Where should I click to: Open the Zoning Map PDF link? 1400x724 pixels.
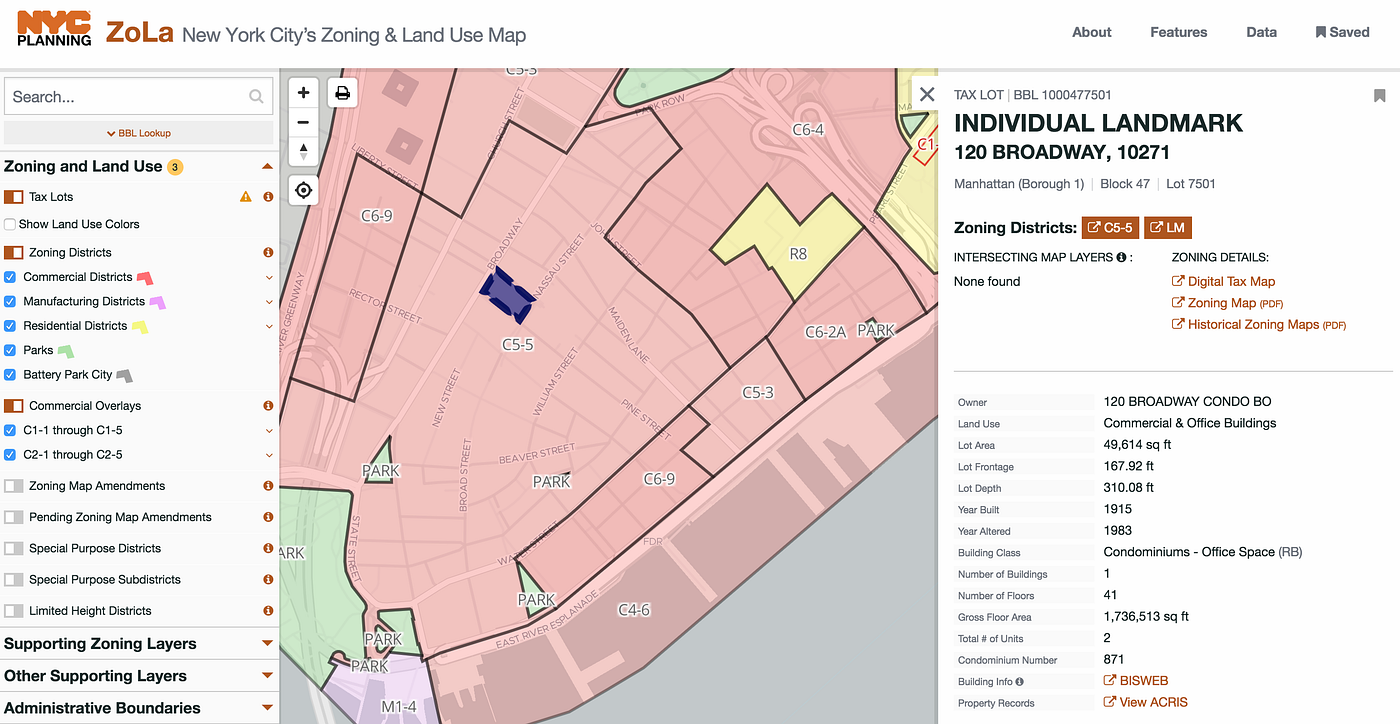point(1228,303)
